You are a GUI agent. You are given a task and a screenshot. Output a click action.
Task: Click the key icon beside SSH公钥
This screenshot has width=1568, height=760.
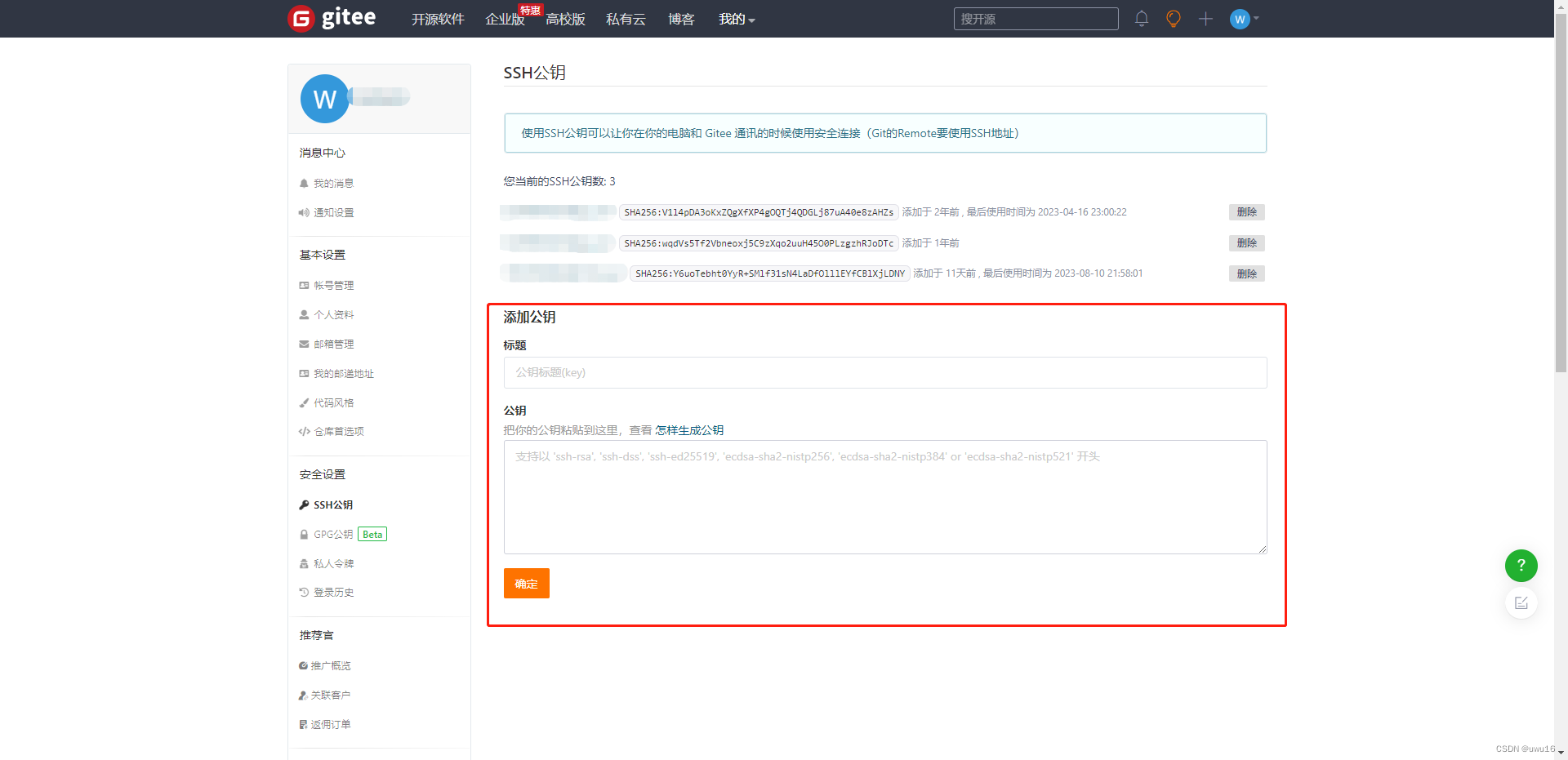[x=304, y=505]
